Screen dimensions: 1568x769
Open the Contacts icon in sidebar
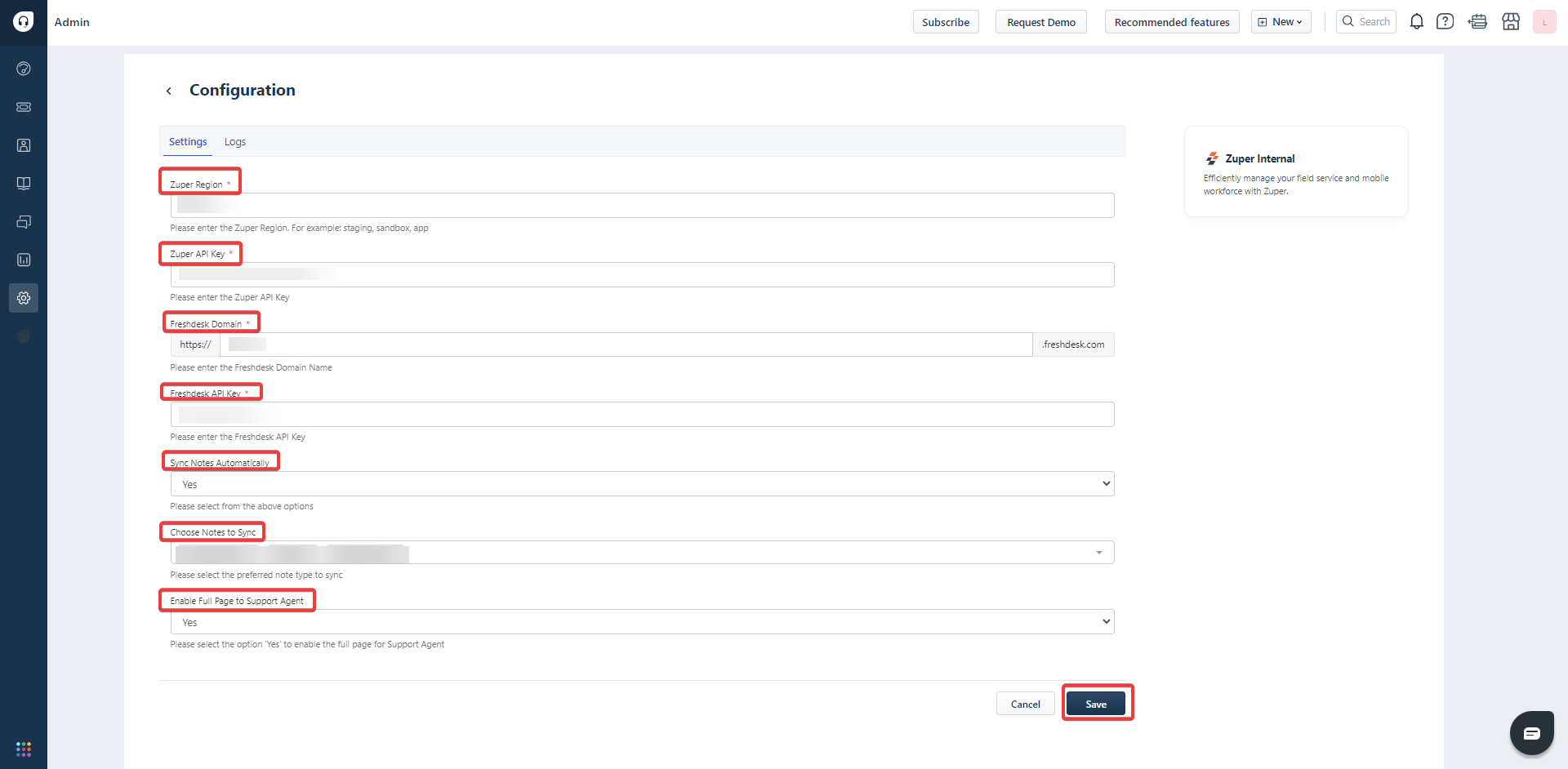24,145
